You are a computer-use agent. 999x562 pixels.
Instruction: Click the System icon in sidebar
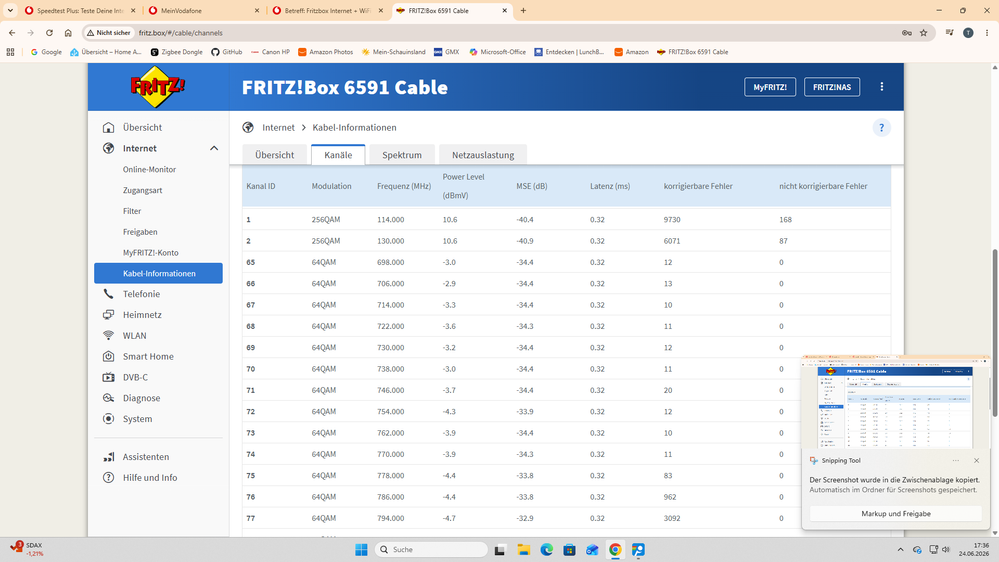coord(108,419)
